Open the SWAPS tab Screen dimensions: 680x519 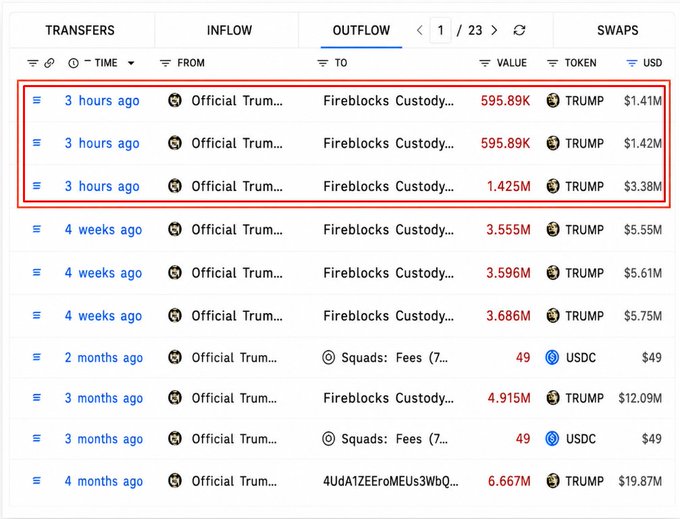618,30
